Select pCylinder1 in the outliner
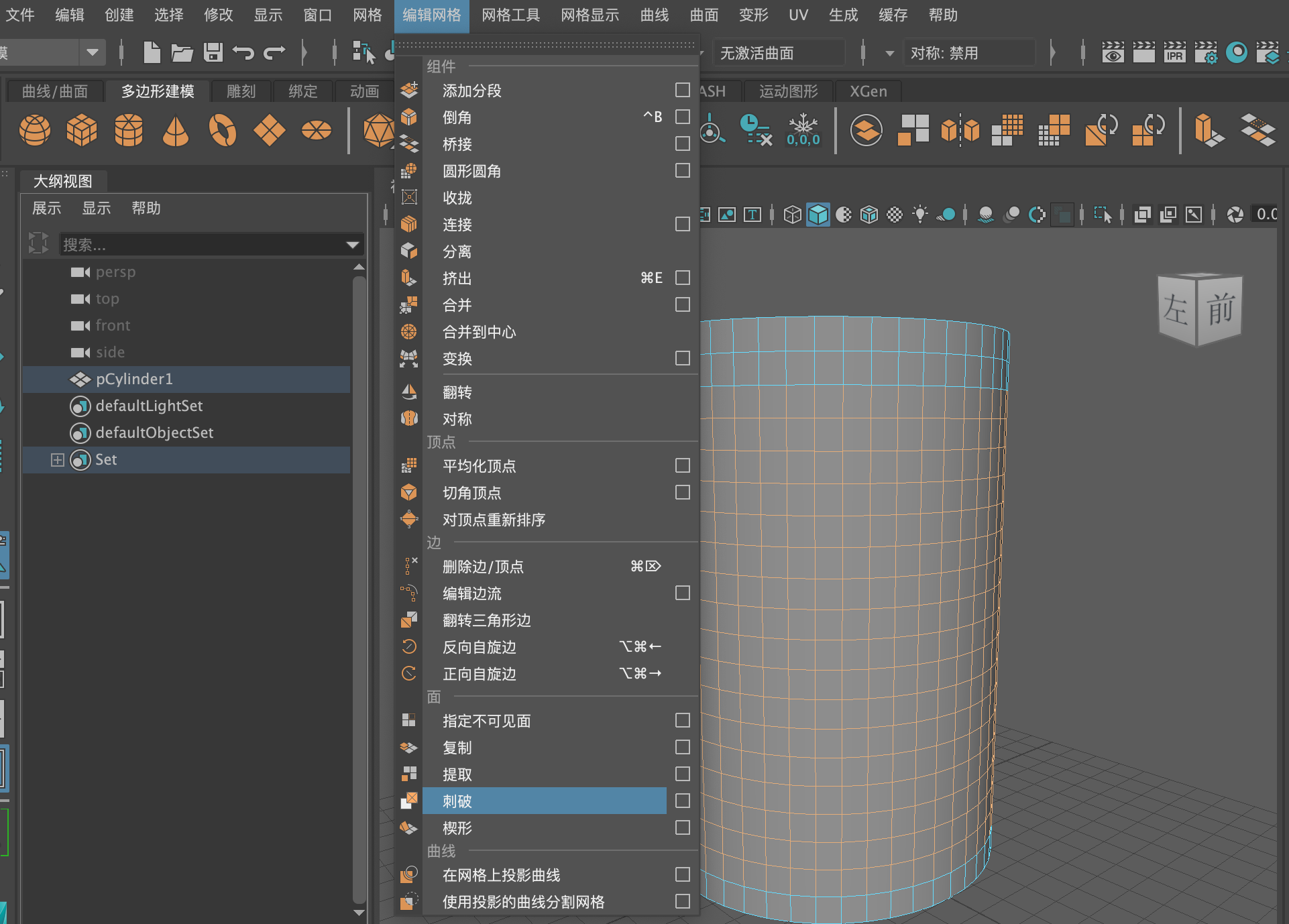 [134, 379]
